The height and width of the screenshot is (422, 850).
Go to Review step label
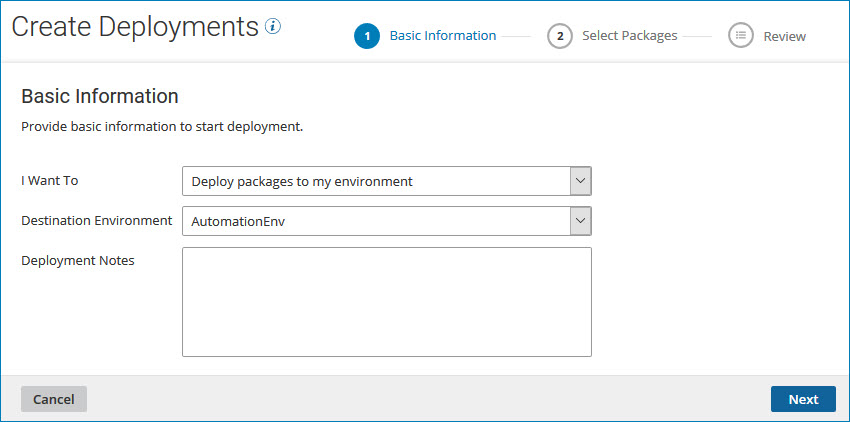pyautogui.click(x=784, y=36)
